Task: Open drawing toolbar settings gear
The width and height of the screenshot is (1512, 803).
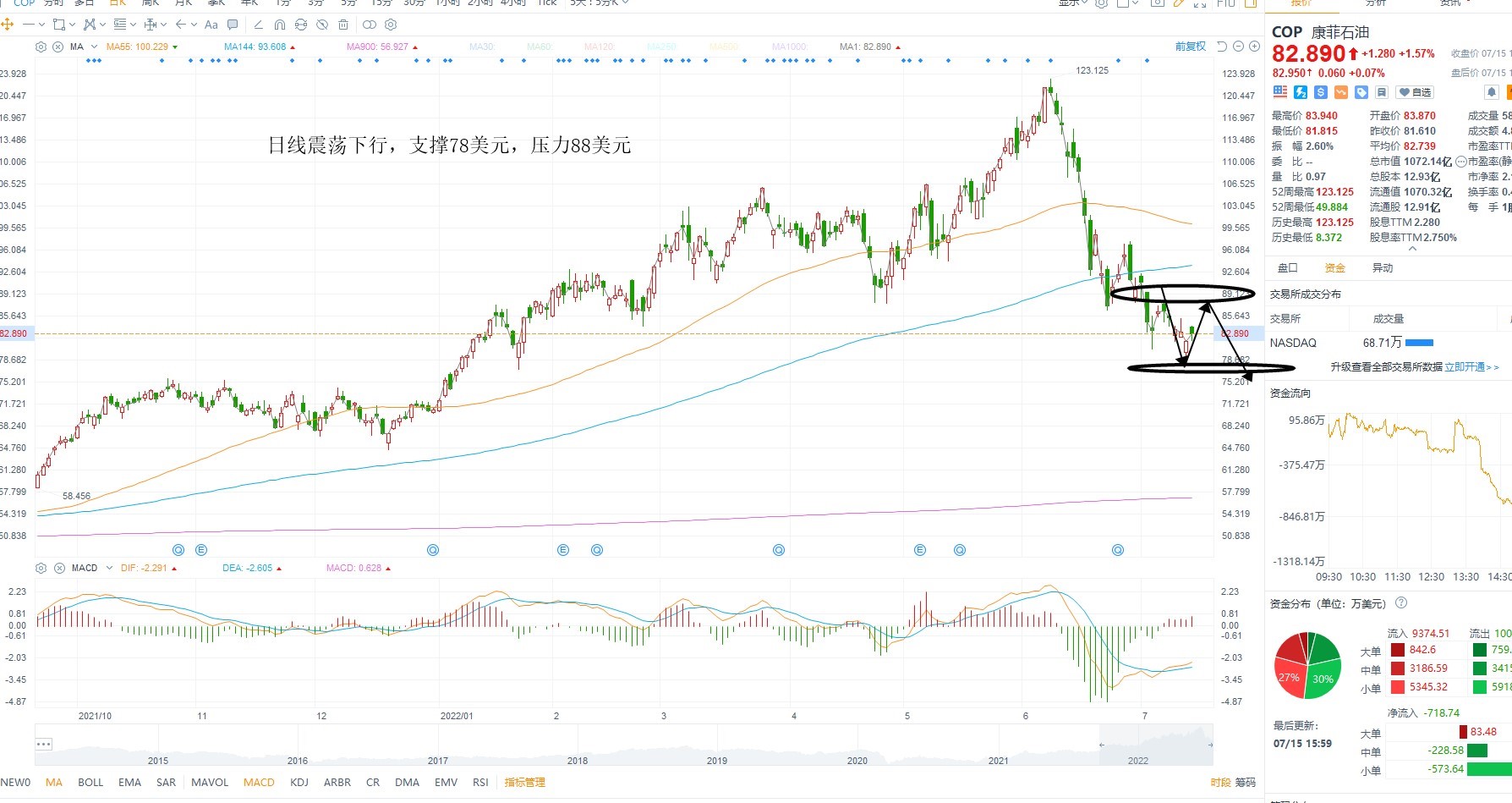Action: click(391, 25)
